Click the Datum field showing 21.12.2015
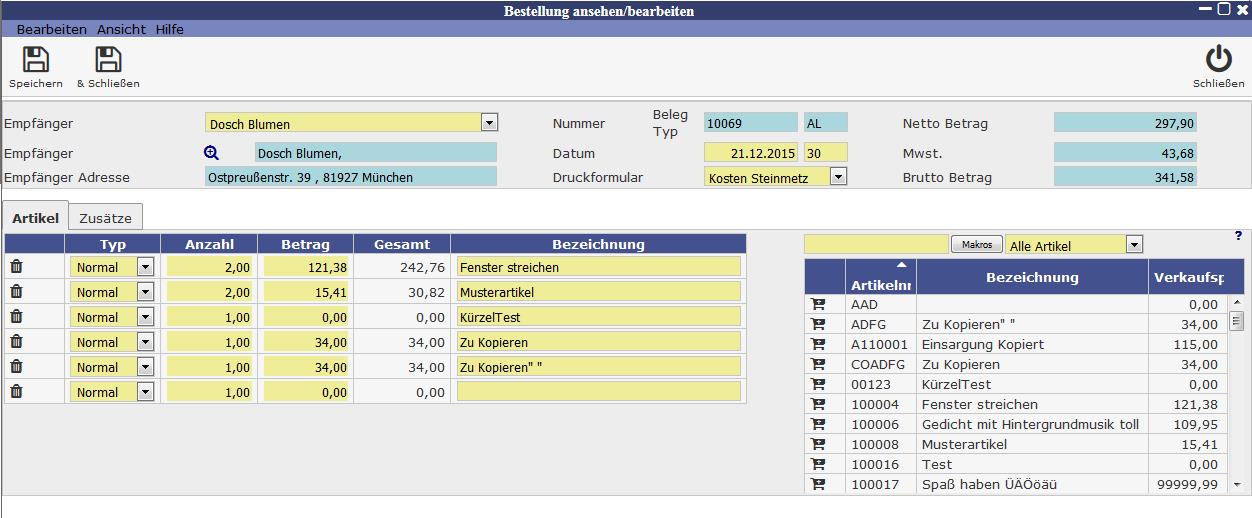 pos(751,153)
